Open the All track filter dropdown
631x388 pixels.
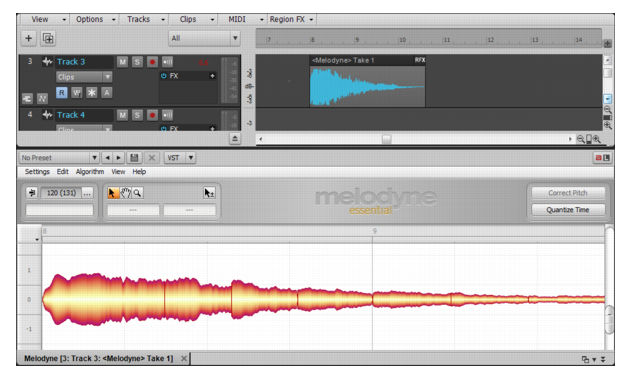coord(204,38)
